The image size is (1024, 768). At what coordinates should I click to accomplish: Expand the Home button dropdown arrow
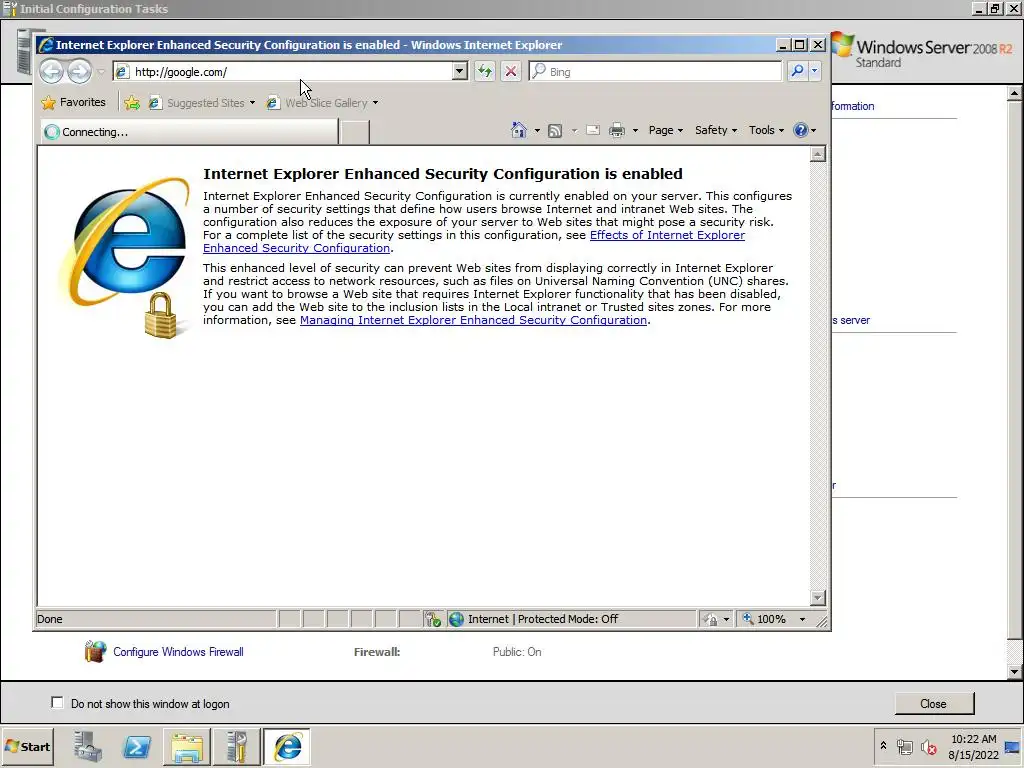click(537, 131)
